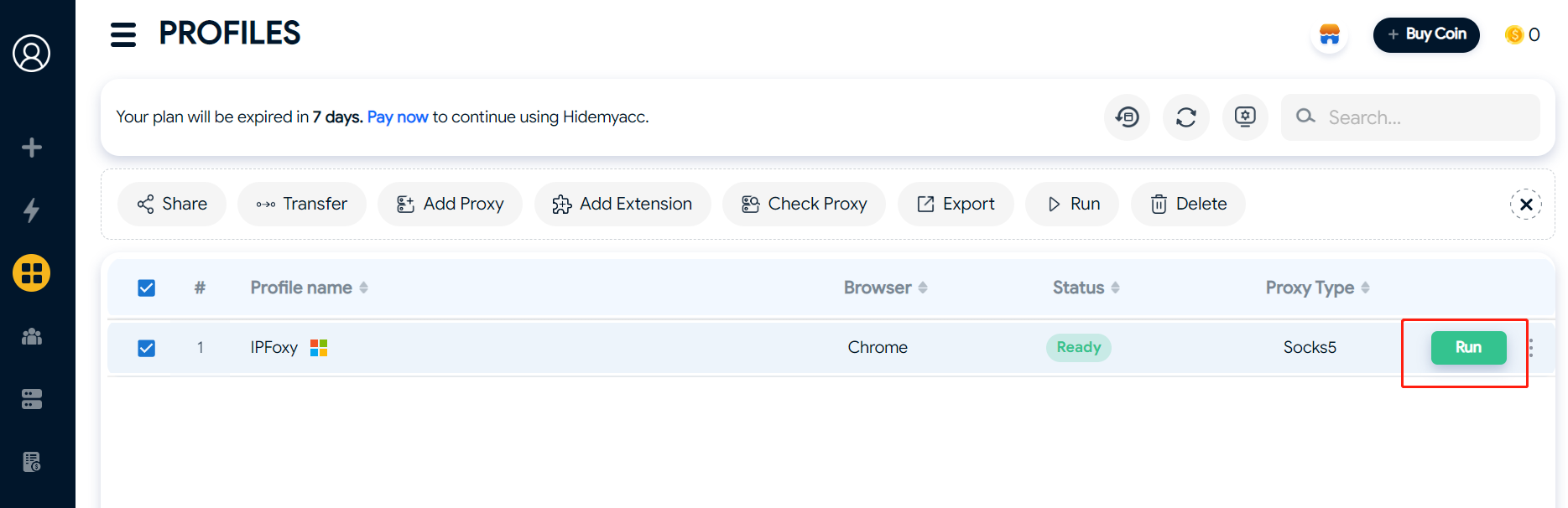Click the Socks5 proxy type cell
1568x508 pixels.
tap(1310, 348)
